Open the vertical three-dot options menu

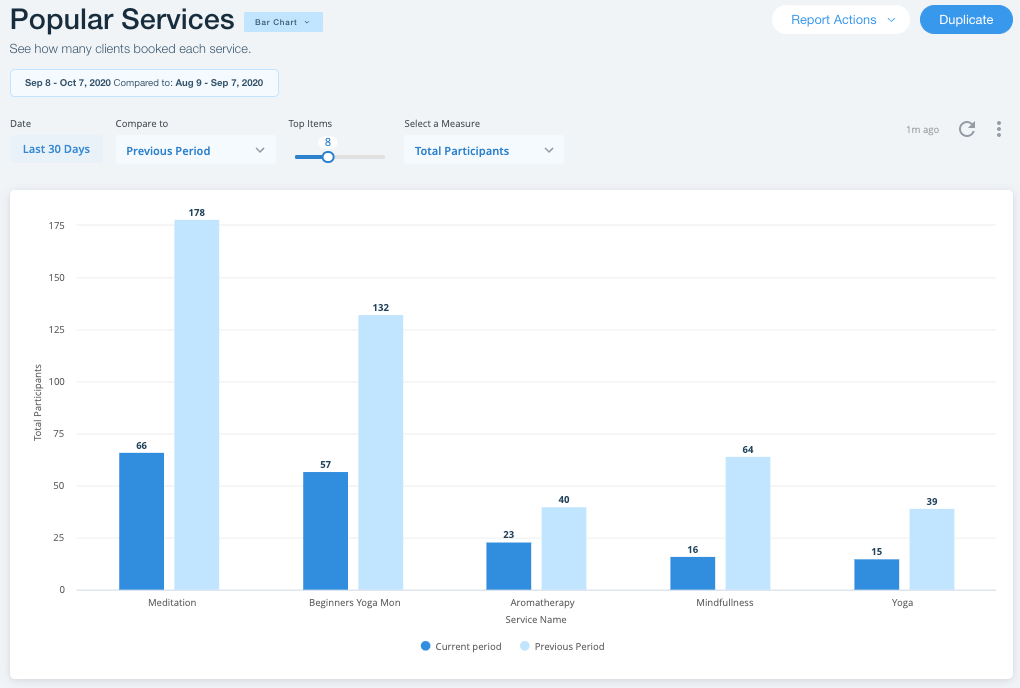[x=998, y=129]
